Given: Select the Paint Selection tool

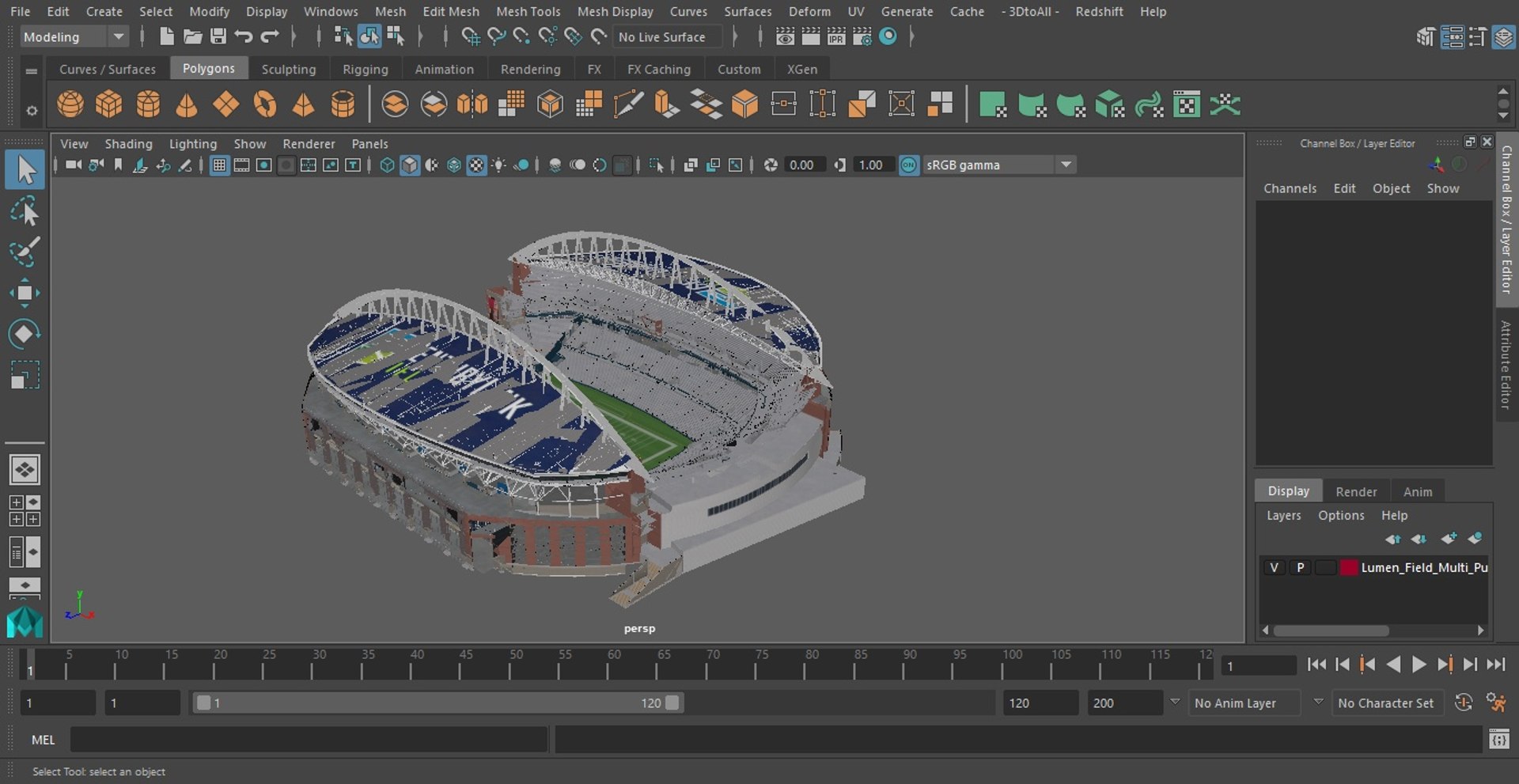Looking at the screenshot, I should 25,252.
